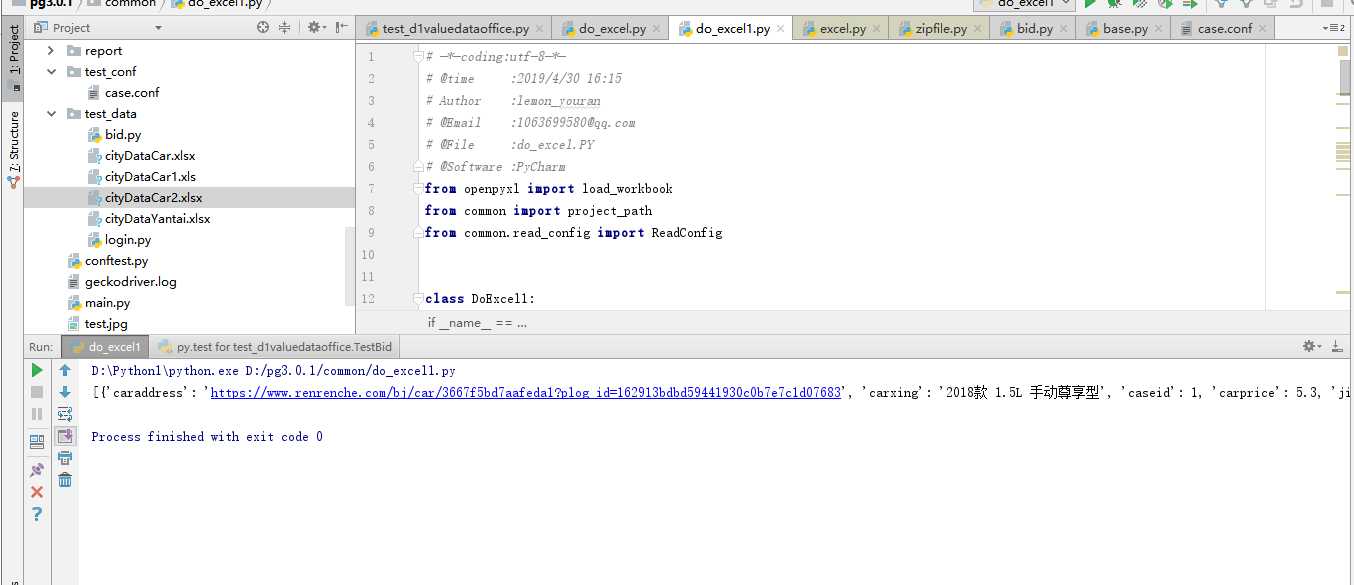
Task: Close the run session with red X icon
Action: 37,491
